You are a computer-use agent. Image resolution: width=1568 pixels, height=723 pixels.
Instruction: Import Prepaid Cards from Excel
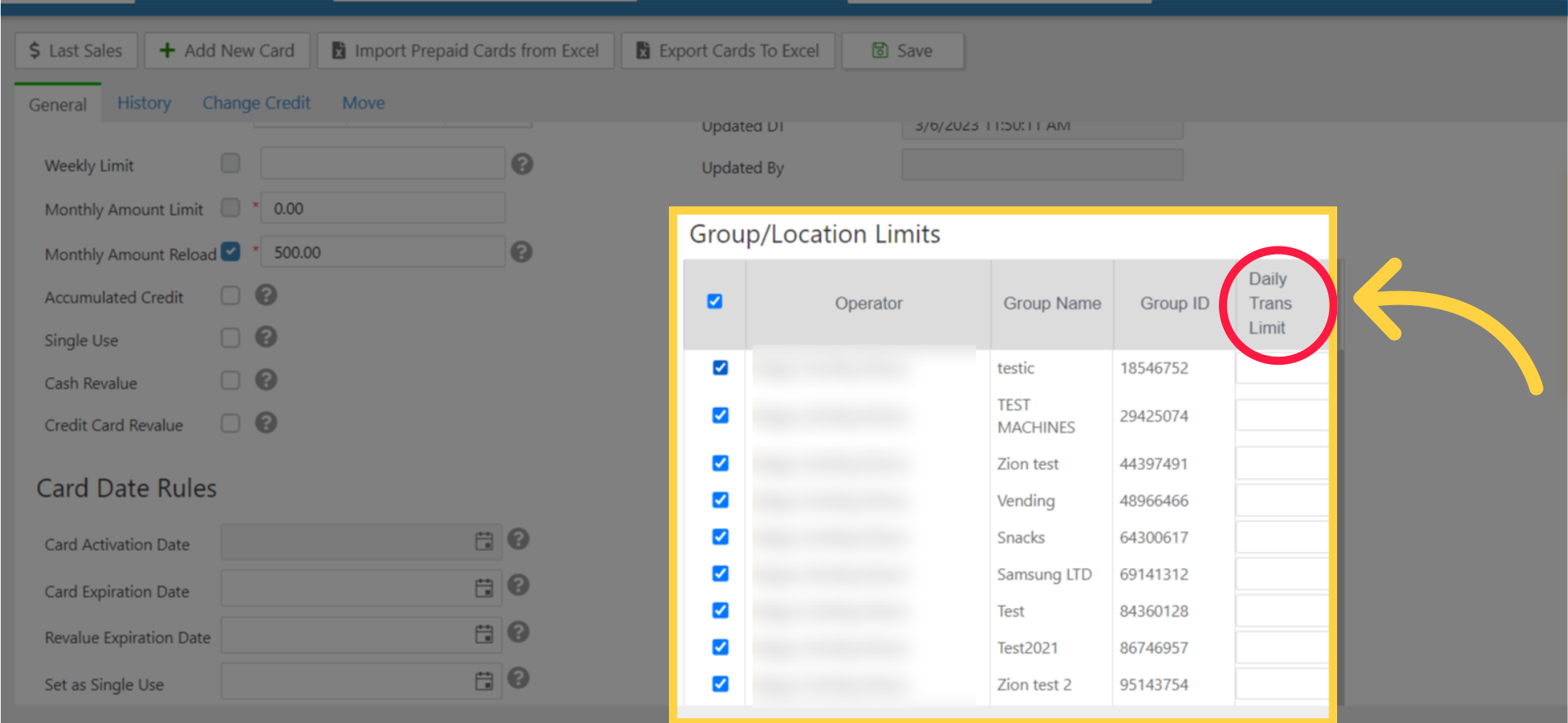pos(465,51)
